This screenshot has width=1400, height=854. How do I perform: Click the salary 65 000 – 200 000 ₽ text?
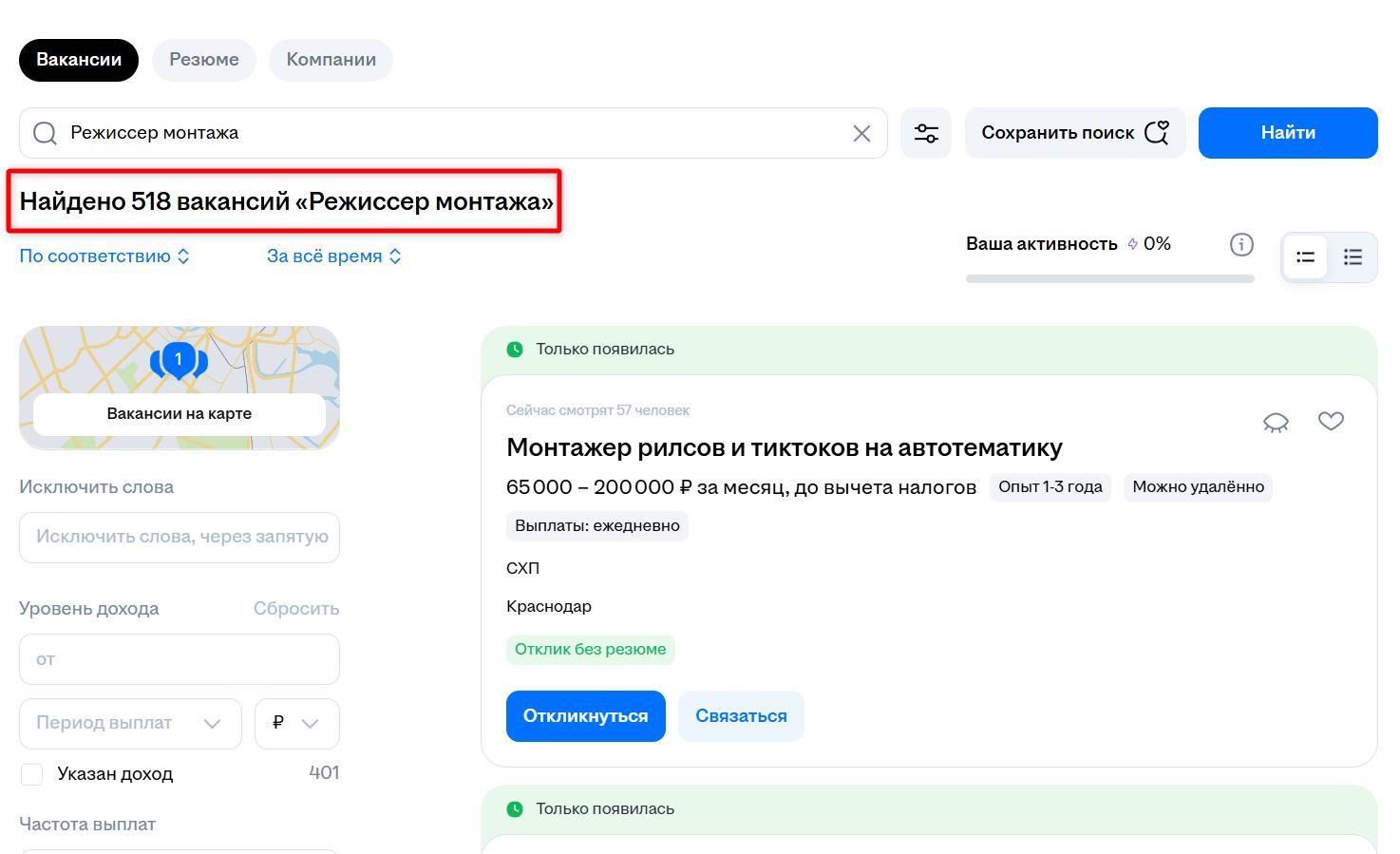tap(742, 487)
